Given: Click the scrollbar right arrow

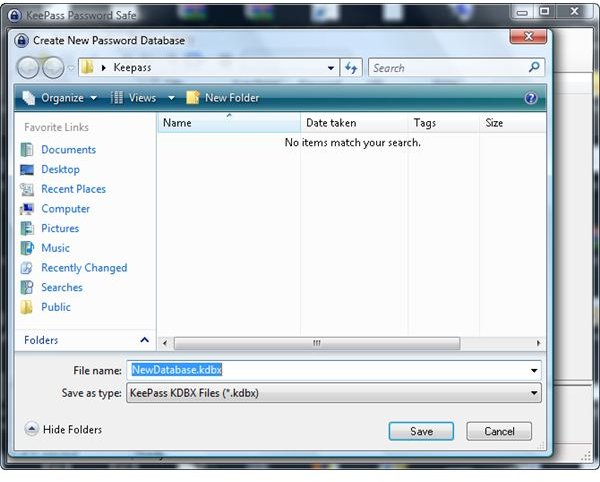Looking at the screenshot, I should 538,343.
